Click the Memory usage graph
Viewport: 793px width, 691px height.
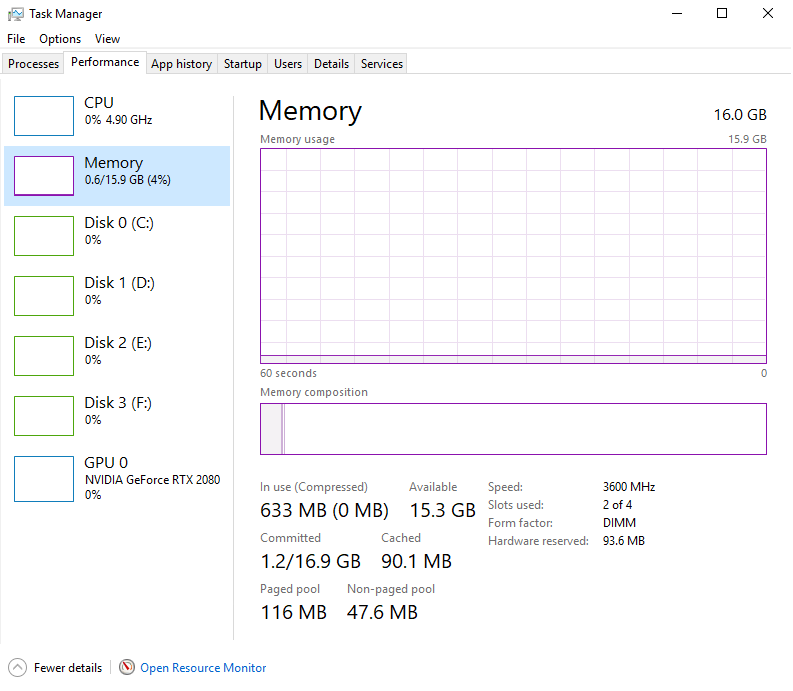513,256
